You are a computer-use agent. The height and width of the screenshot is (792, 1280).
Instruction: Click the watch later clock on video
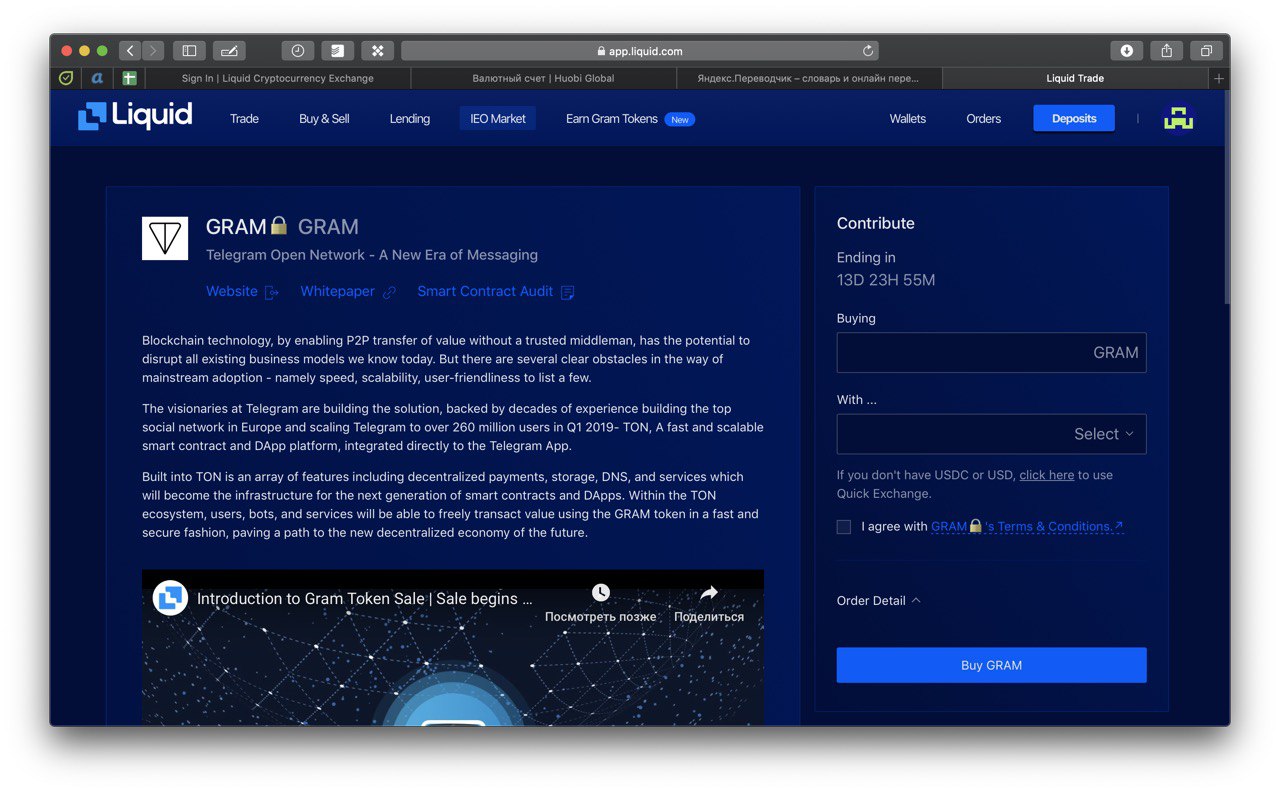click(601, 593)
